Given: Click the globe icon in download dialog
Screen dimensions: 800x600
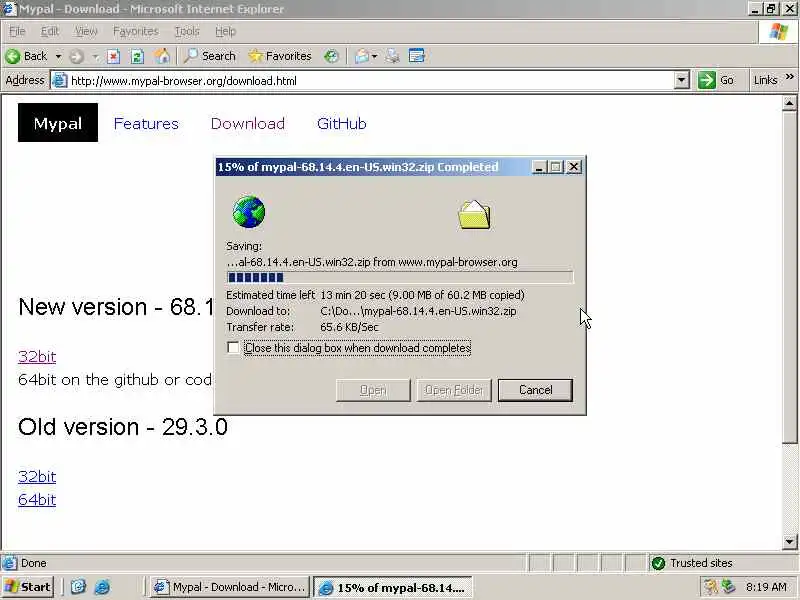Looking at the screenshot, I should pos(248,212).
